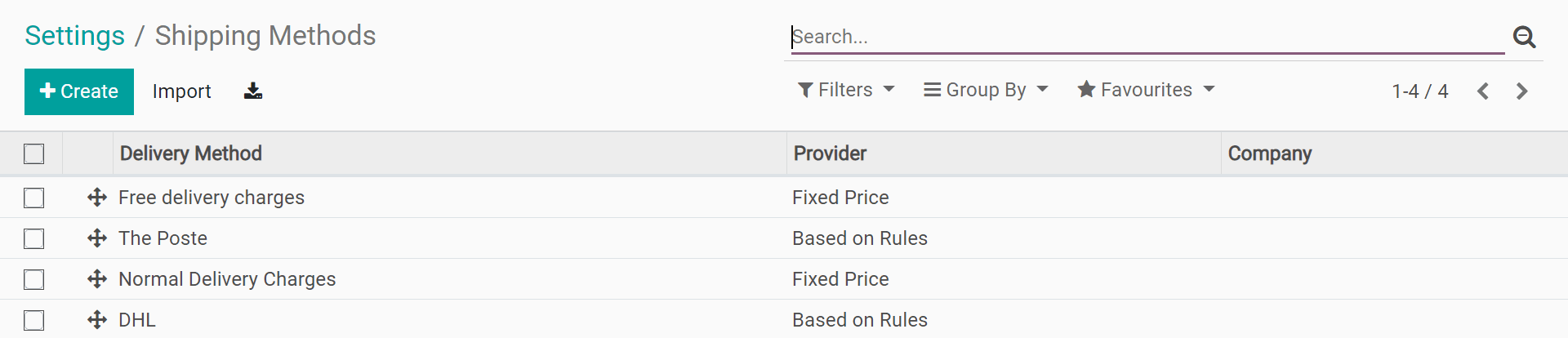Open the Filters dropdown
The width and height of the screenshot is (1568, 338).
click(846, 90)
